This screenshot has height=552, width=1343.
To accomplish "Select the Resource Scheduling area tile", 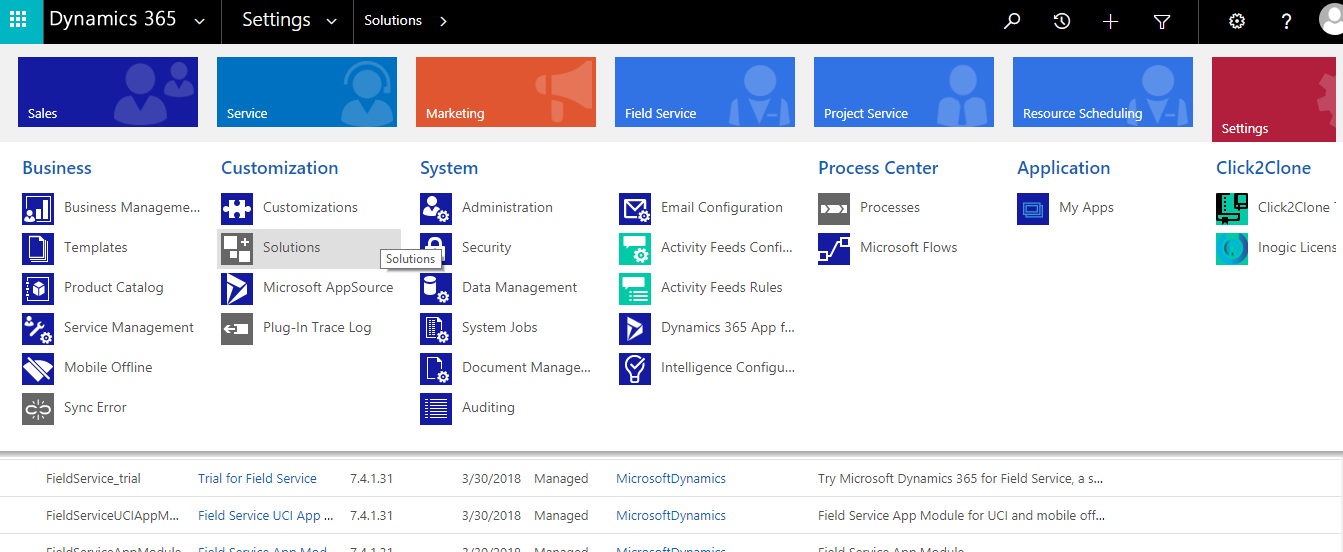I will 1103,92.
